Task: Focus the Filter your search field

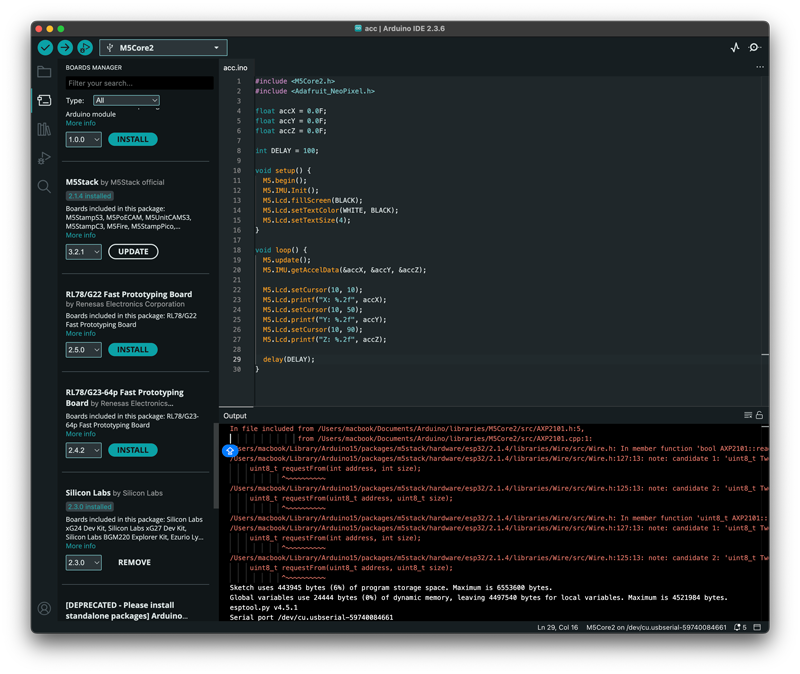Action: (x=139, y=83)
